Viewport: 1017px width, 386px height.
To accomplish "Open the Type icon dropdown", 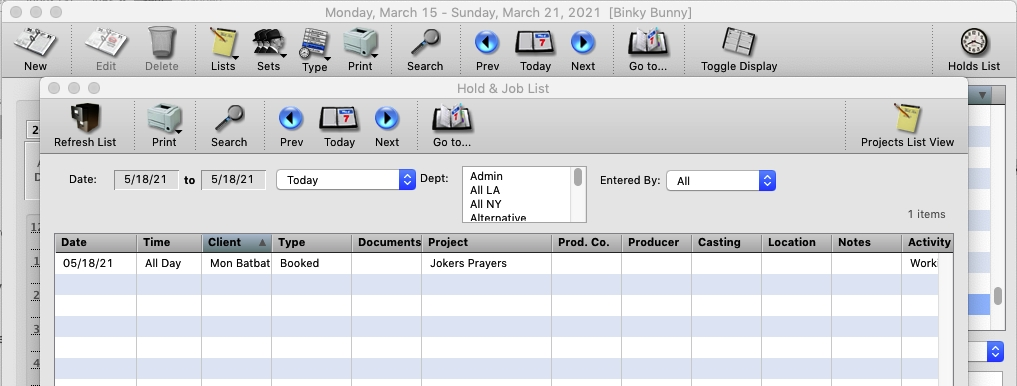I will pyautogui.click(x=315, y=43).
